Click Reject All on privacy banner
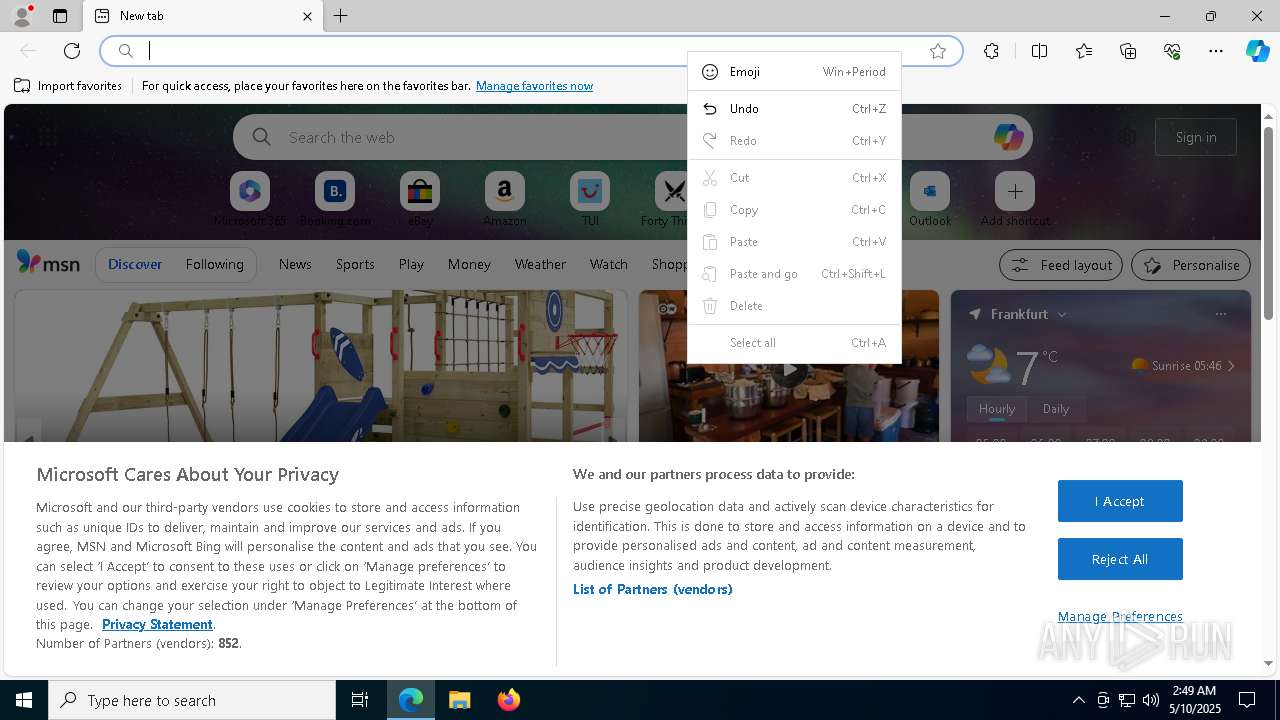The height and width of the screenshot is (720, 1280). (1120, 559)
